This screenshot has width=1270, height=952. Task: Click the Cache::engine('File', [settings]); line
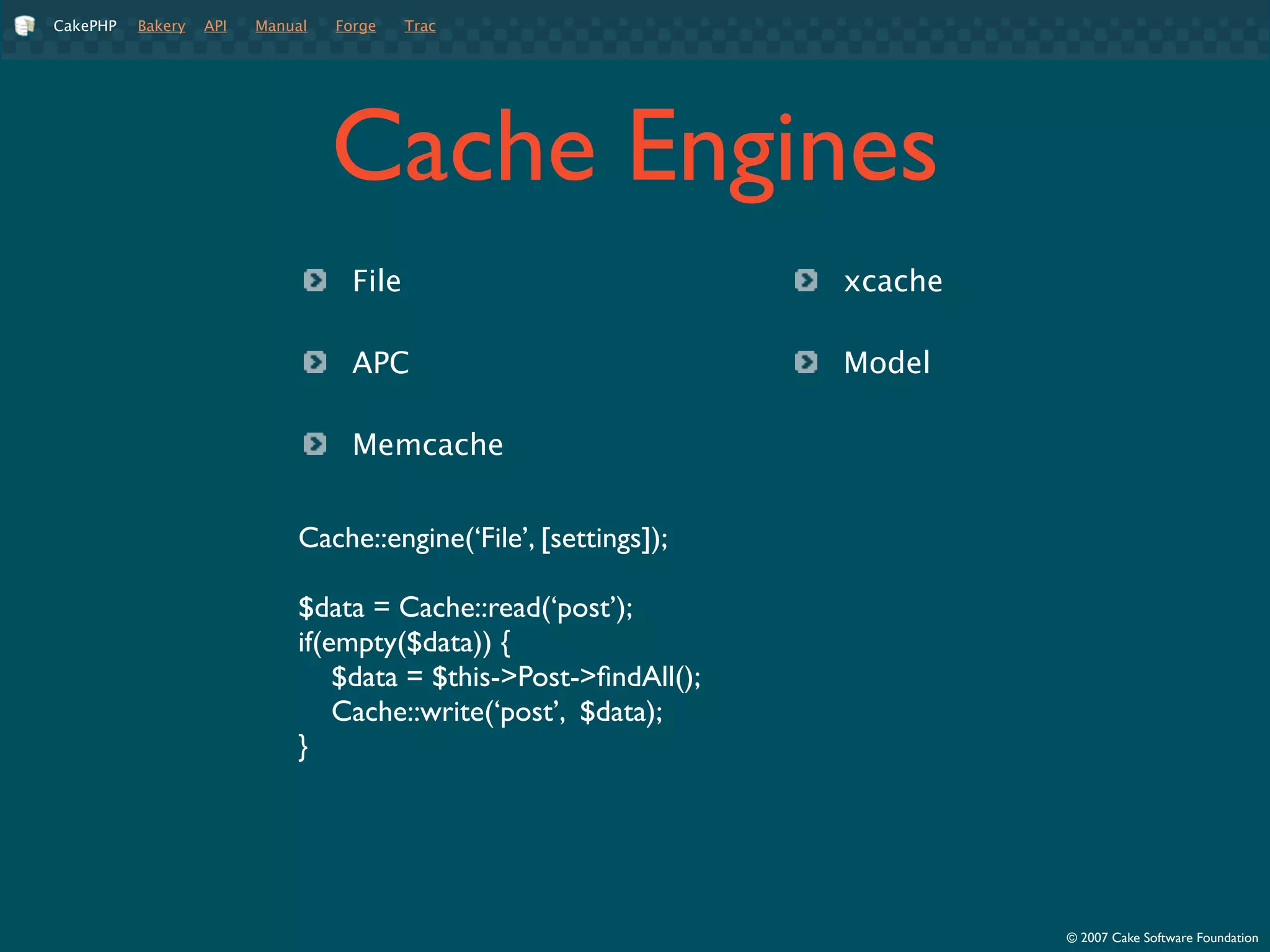pos(483,539)
